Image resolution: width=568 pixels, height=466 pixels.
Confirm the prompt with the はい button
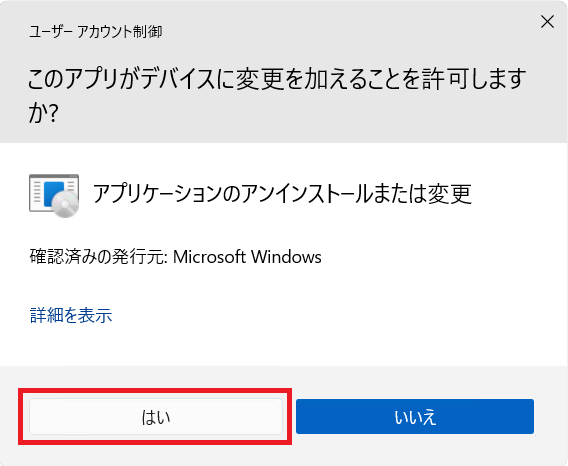tap(156, 416)
